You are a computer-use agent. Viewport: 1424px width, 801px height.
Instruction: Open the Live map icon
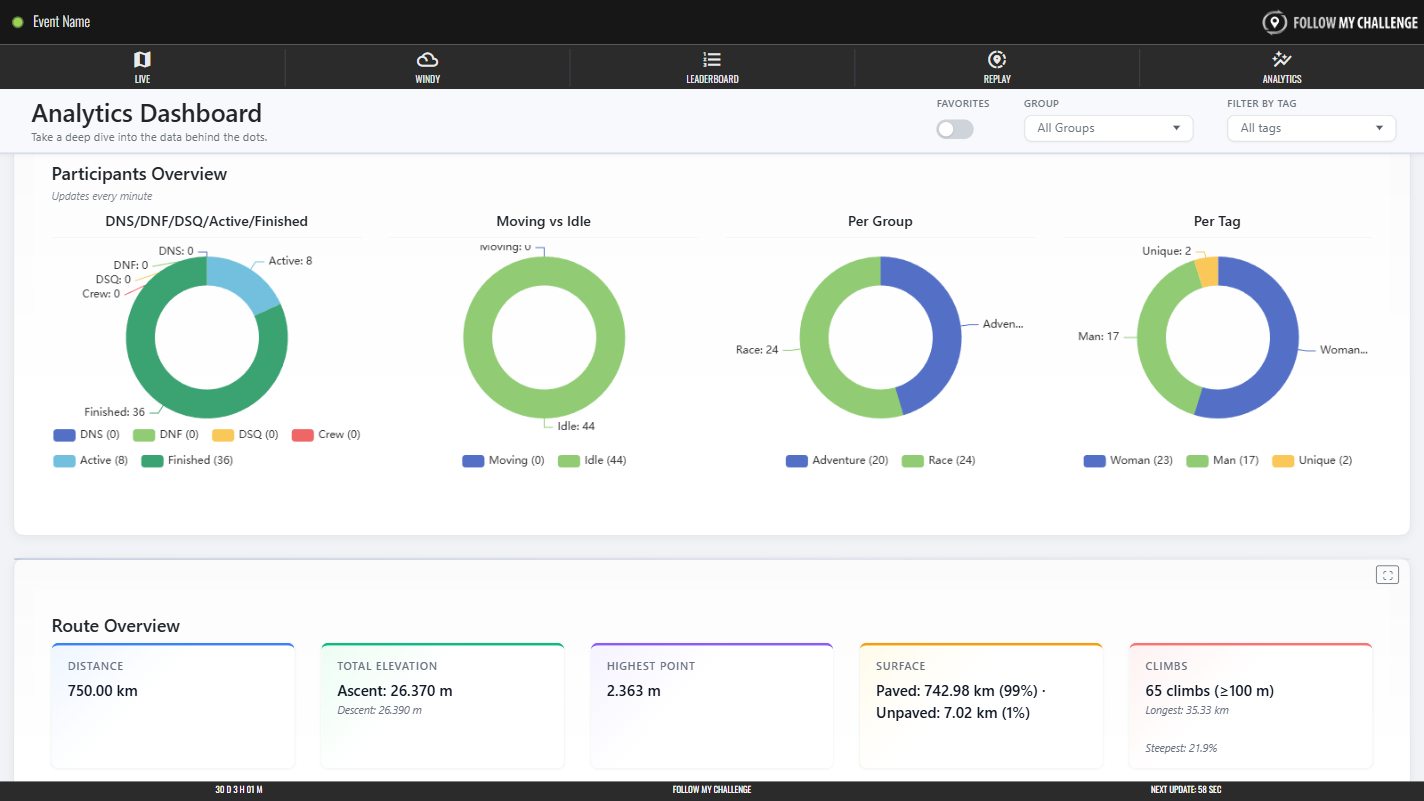pos(142,60)
